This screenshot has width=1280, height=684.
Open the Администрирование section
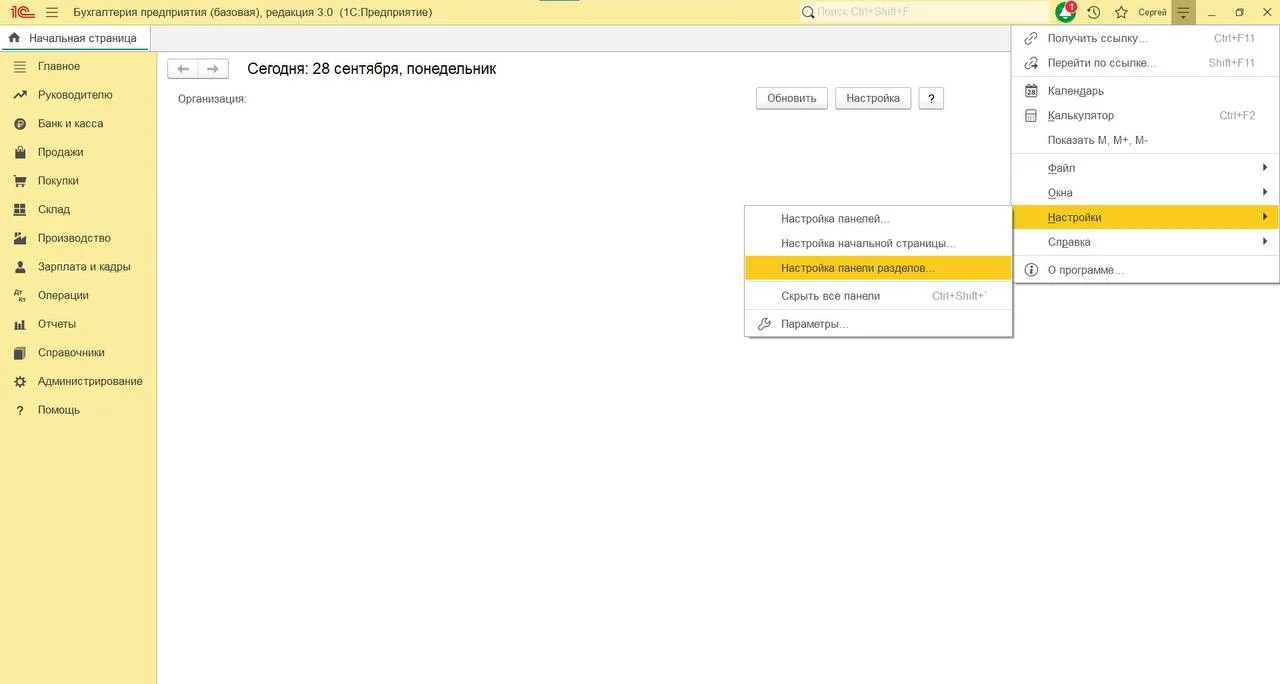coord(90,382)
